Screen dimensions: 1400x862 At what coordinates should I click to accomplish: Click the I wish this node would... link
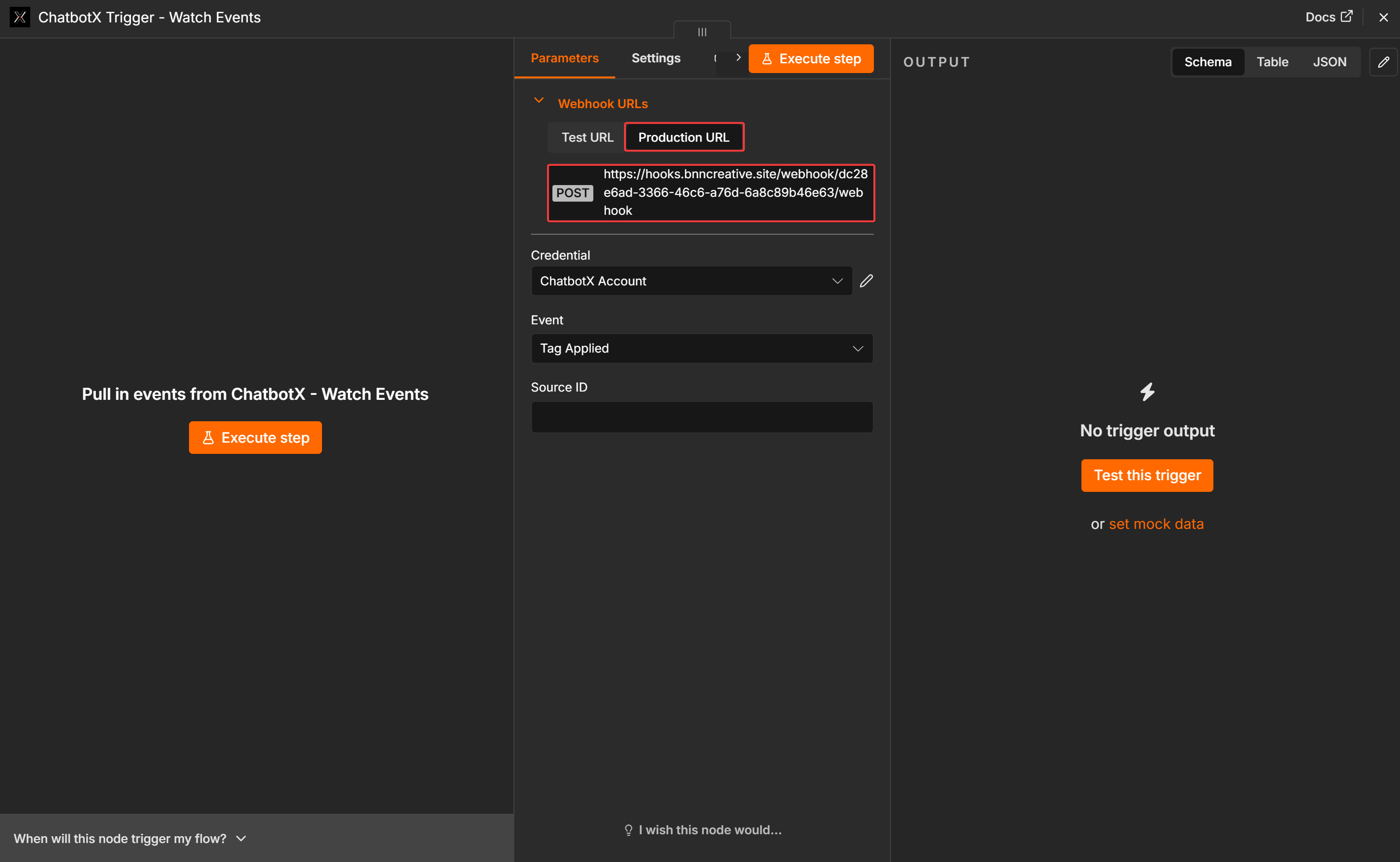702,830
